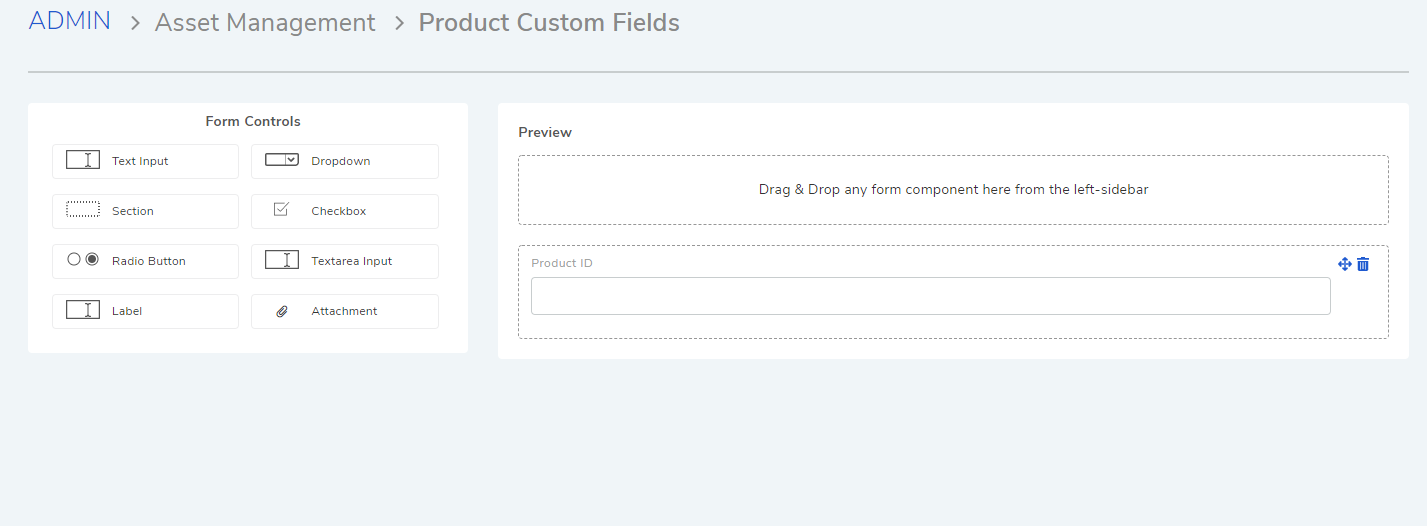The height and width of the screenshot is (526, 1427).
Task: Click the Drag & Drop placeholder area
Action: 953,190
